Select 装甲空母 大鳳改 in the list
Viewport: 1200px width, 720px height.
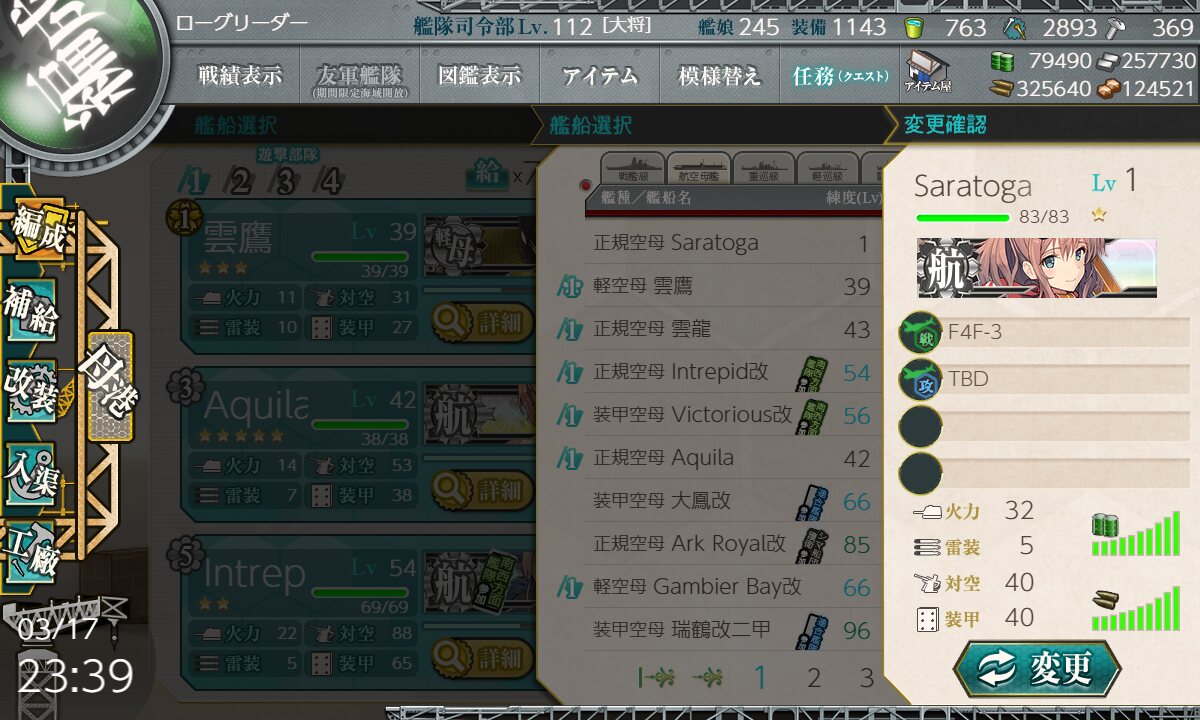(733, 501)
